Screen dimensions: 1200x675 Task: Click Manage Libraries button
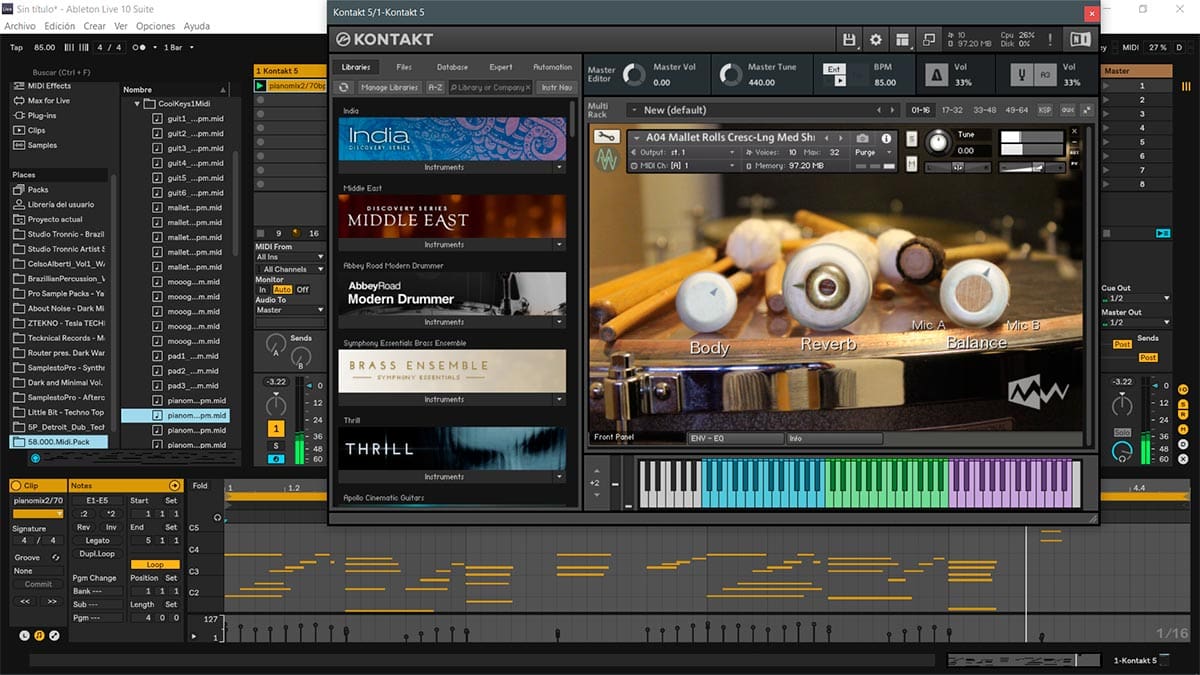point(389,88)
